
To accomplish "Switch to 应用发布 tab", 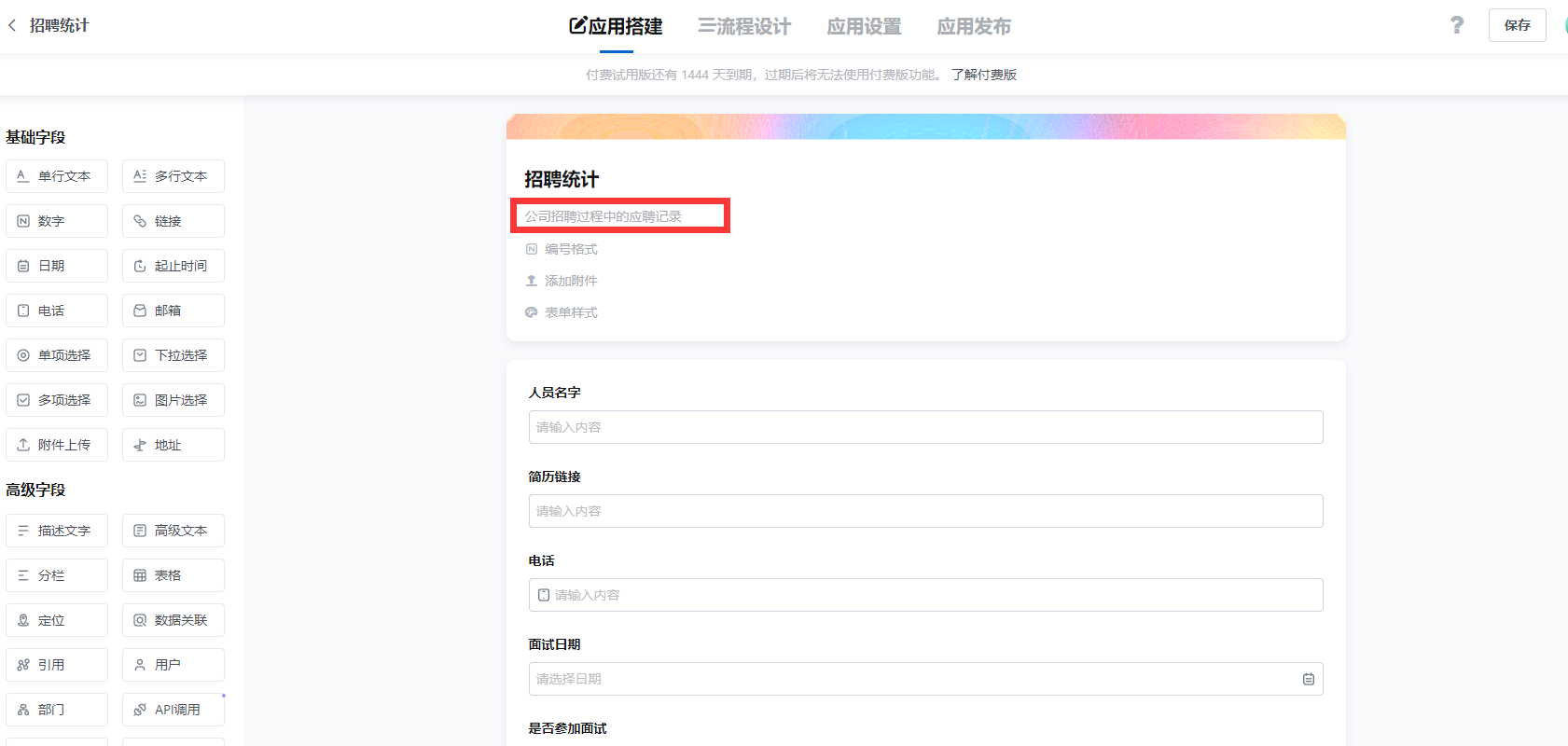I will click(x=974, y=26).
